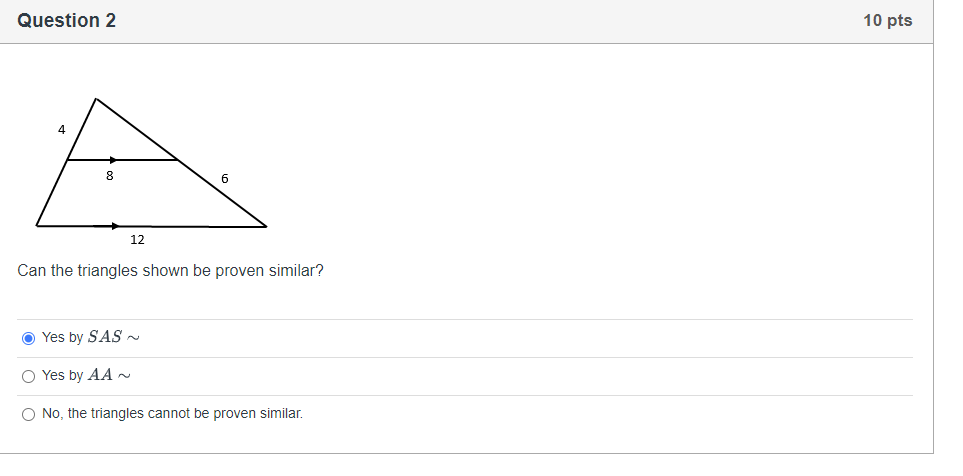The height and width of the screenshot is (476, 963).
Task: Click the triangle diagram image
Action: click(x=151, y=171)
